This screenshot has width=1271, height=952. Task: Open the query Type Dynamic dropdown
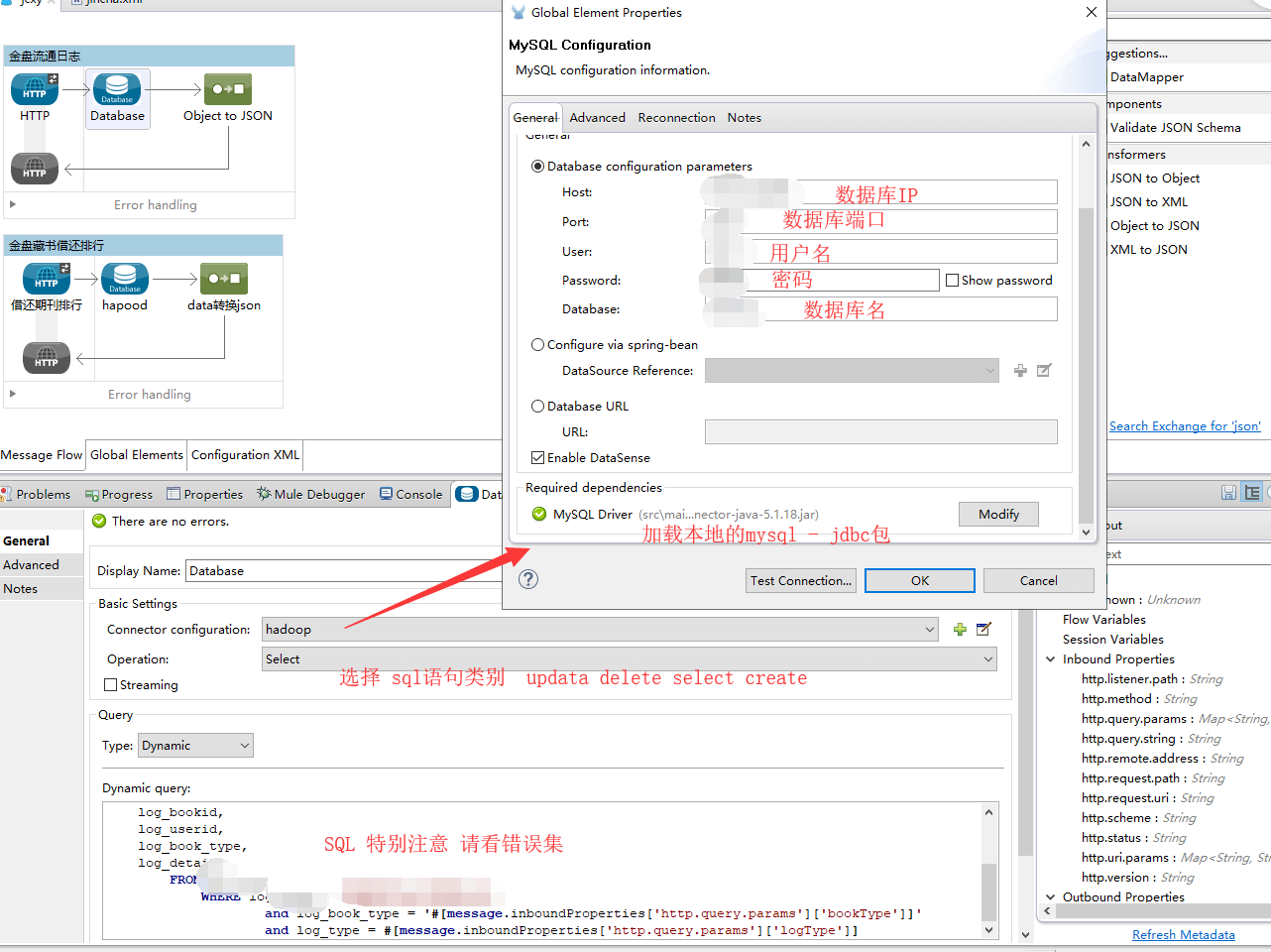tap(195, 746)
